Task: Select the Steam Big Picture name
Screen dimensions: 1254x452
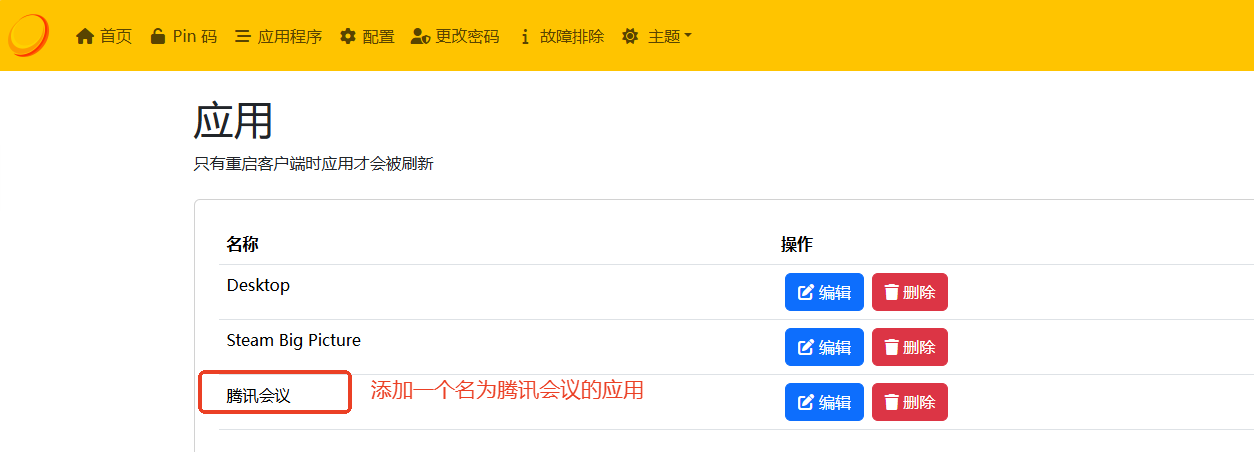Action: tap(293, 341)
